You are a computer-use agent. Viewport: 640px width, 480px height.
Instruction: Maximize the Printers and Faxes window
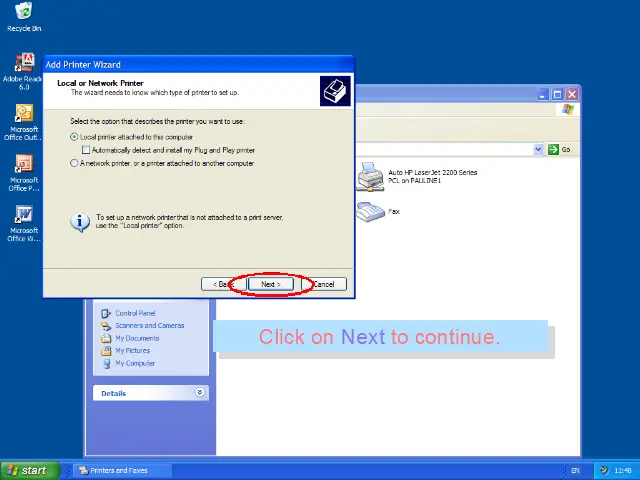click(558, 95)
